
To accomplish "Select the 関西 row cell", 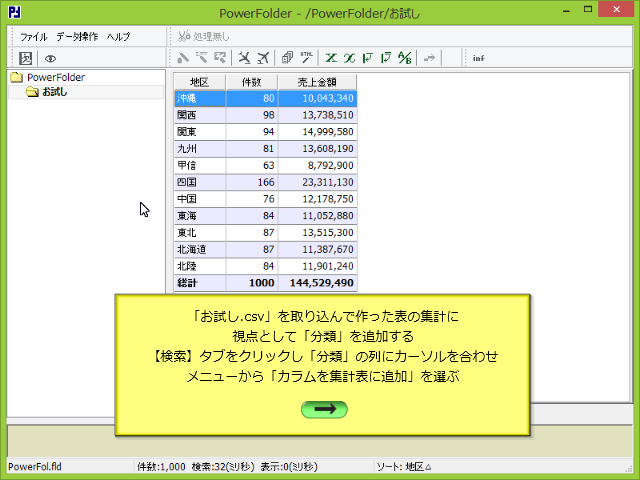I will (x=200, y=115).
